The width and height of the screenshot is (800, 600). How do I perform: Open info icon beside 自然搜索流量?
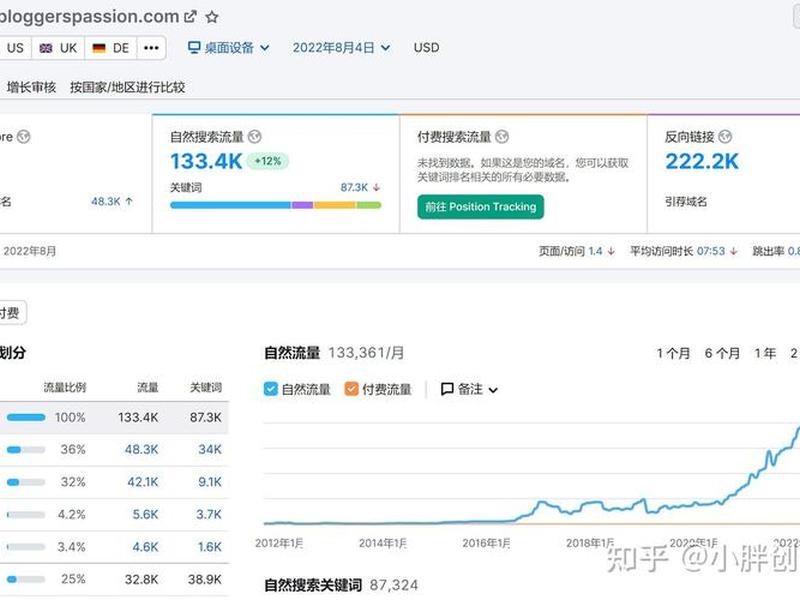coord(255,137)
